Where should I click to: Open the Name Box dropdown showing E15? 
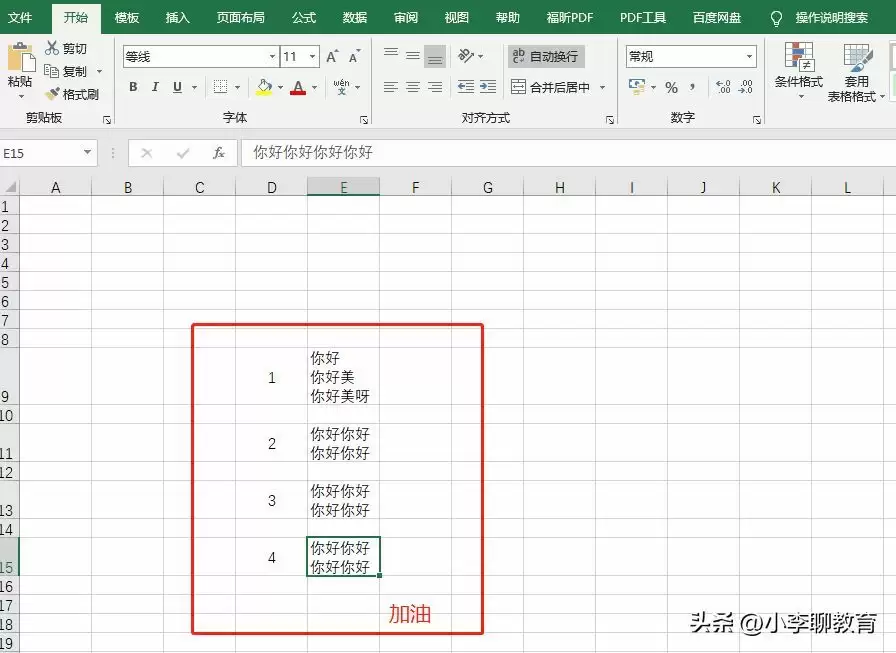point(88,154)
